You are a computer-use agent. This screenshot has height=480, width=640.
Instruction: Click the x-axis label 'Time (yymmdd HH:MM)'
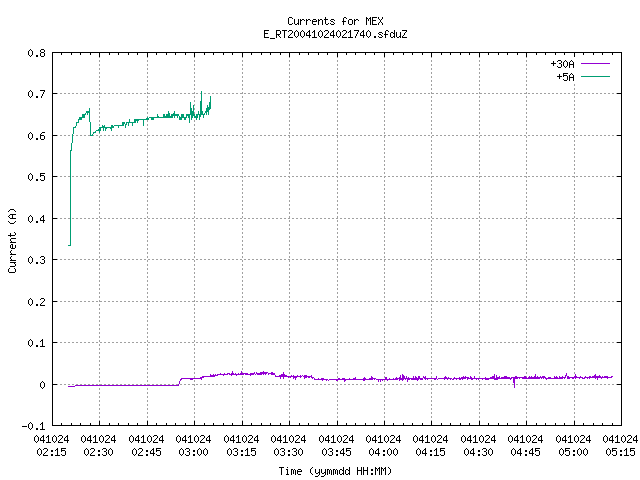[x=335, y=471]
